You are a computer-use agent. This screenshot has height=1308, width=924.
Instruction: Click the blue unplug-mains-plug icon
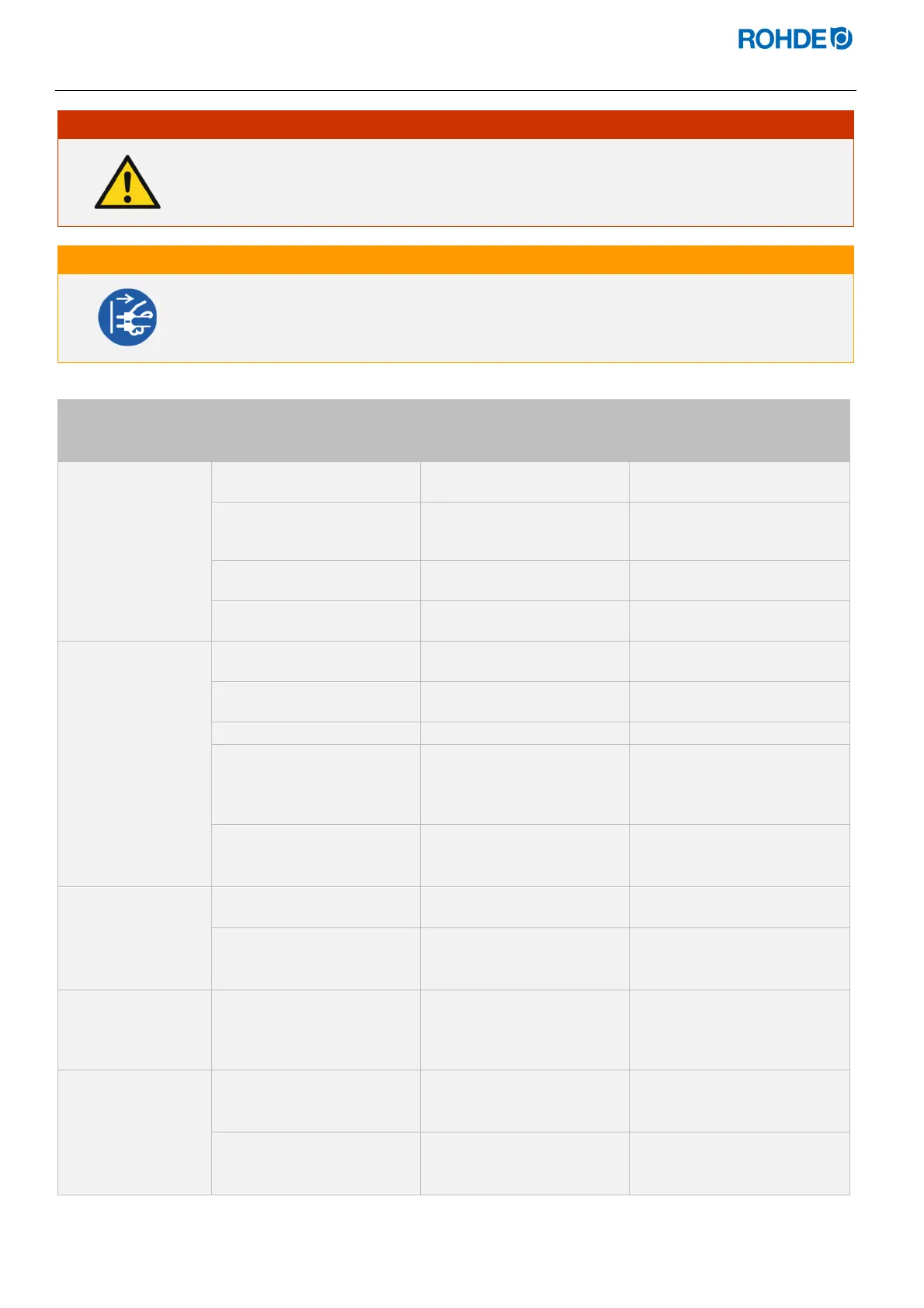[127, 317]
